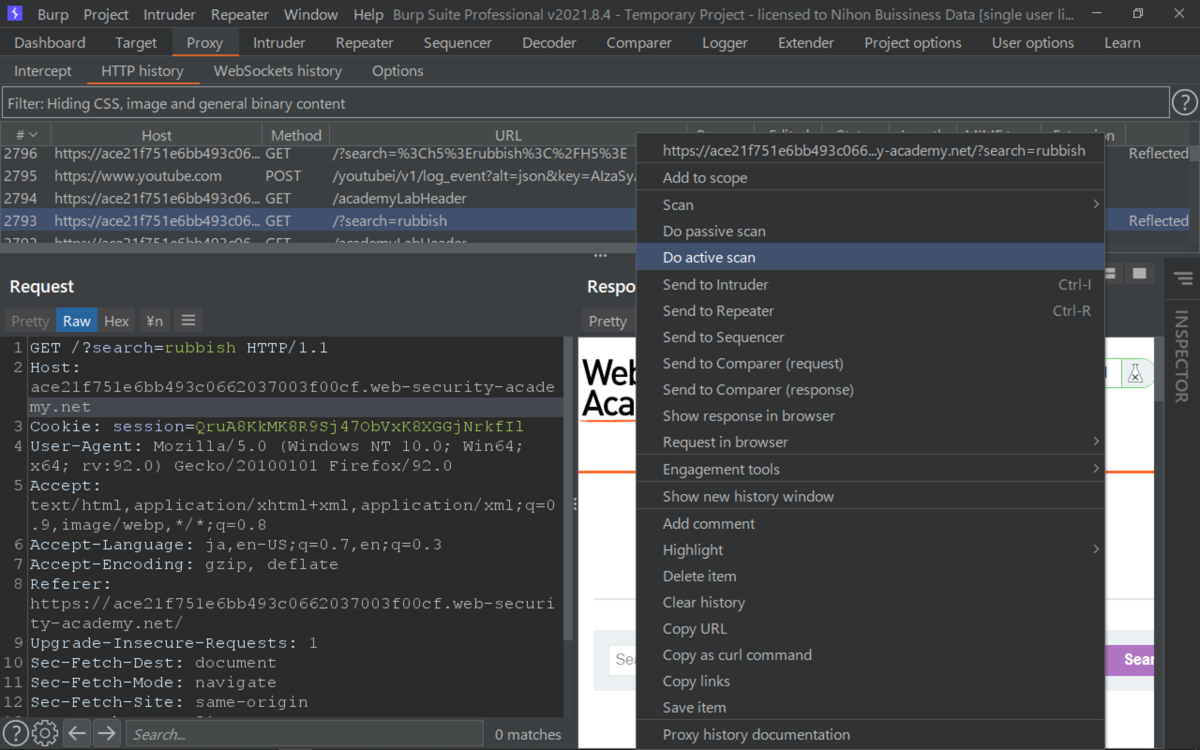Select Do active scan menu entry
1200x750 pixels.
click(870, 257)
